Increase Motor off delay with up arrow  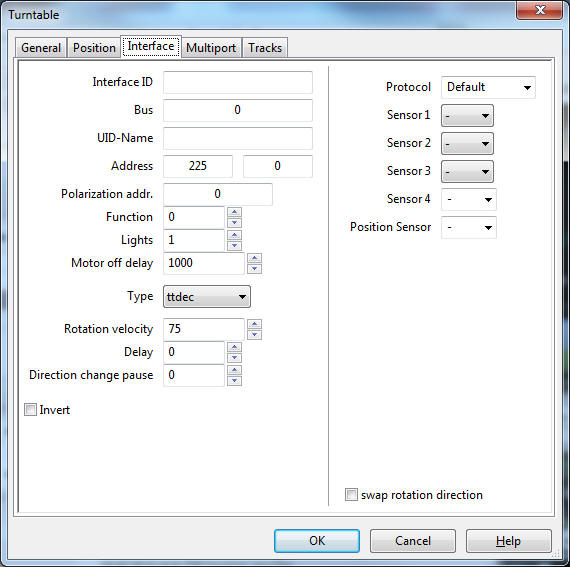pyautogui.click(x=254, y=258)
